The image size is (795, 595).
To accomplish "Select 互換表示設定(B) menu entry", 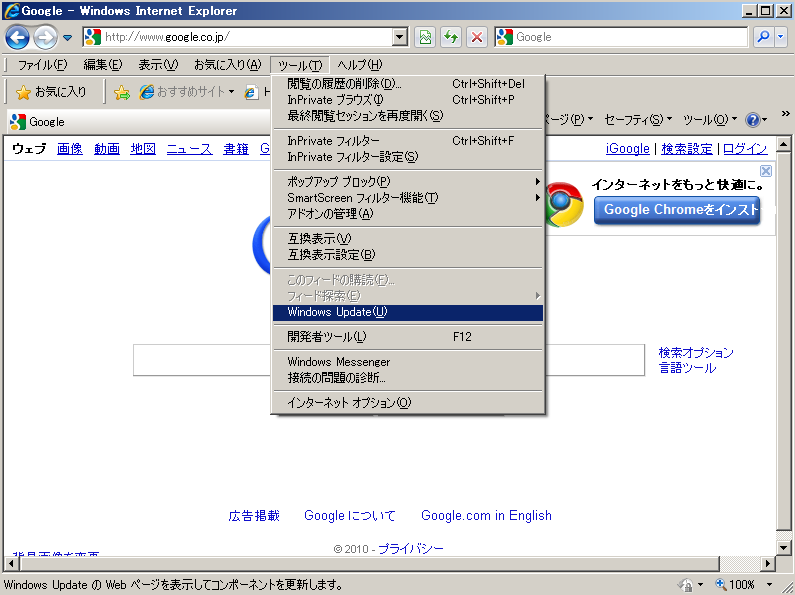I will coord(408,255).
